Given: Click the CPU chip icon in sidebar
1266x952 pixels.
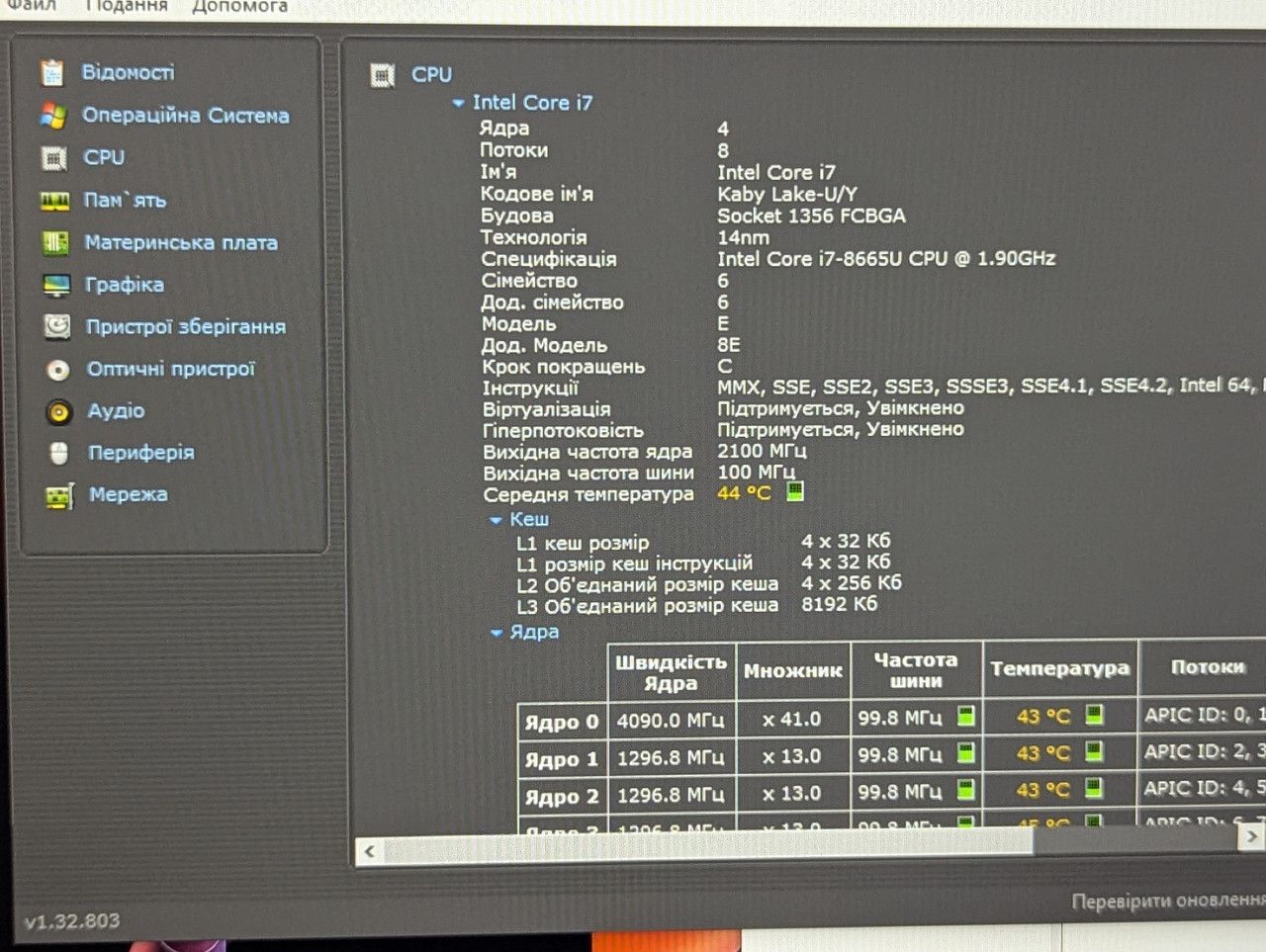Looking at the screenshot, I should [x=53, y=158].
